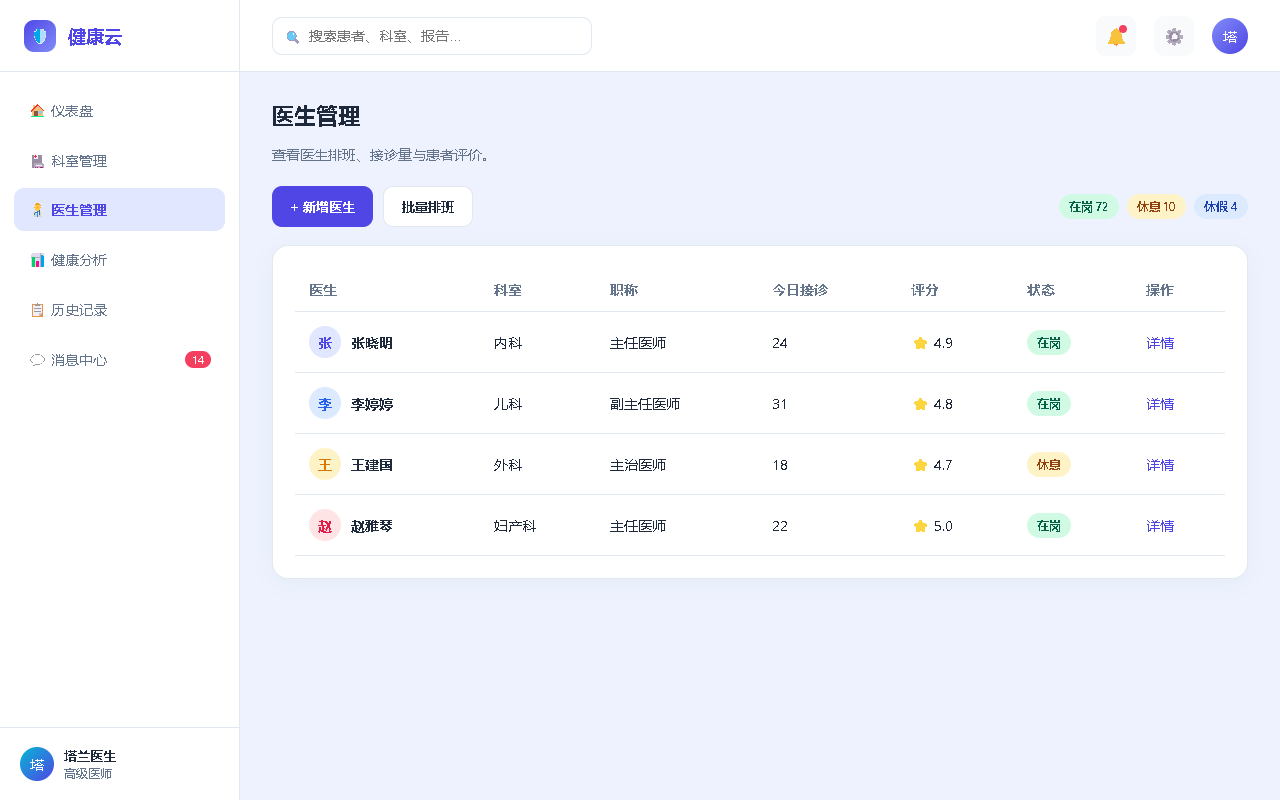Click the 休假 4 status chip

click(x=1221, y=207)
